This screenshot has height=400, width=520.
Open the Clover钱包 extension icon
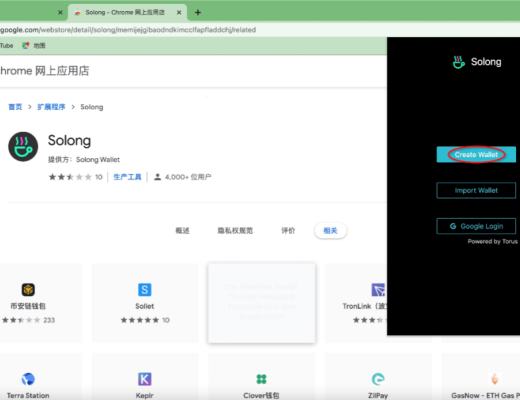click(x=261, y=379)
